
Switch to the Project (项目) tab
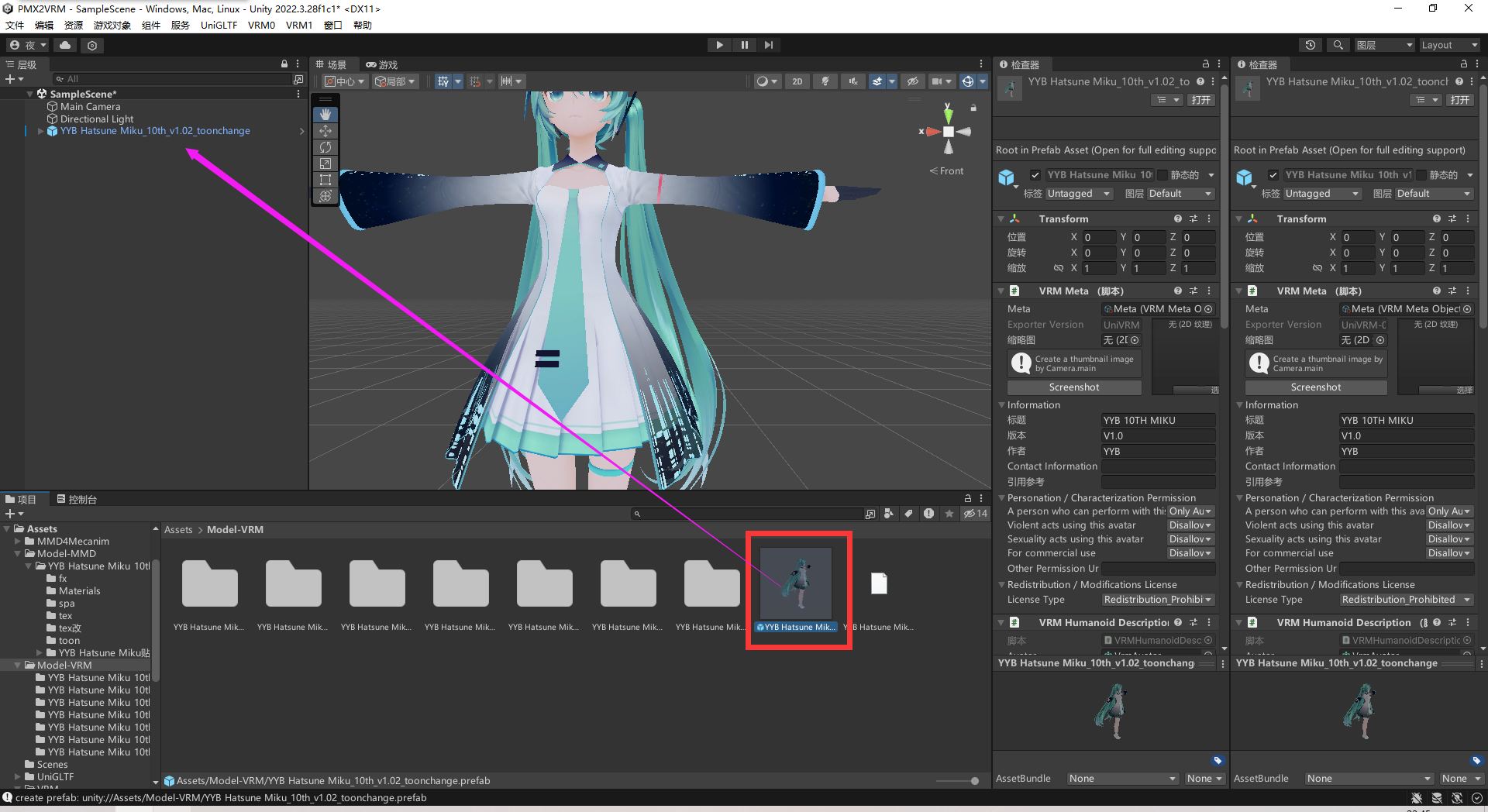click(21, 499)
